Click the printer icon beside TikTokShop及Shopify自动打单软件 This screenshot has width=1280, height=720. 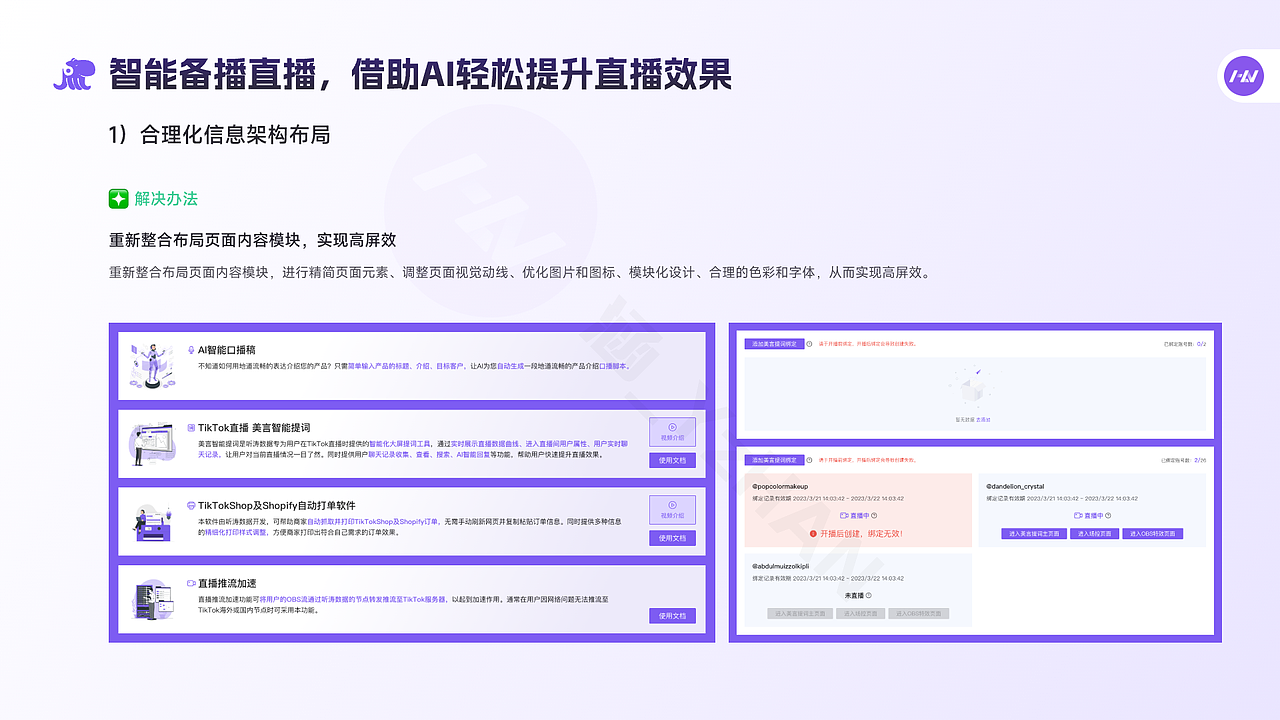190,505
